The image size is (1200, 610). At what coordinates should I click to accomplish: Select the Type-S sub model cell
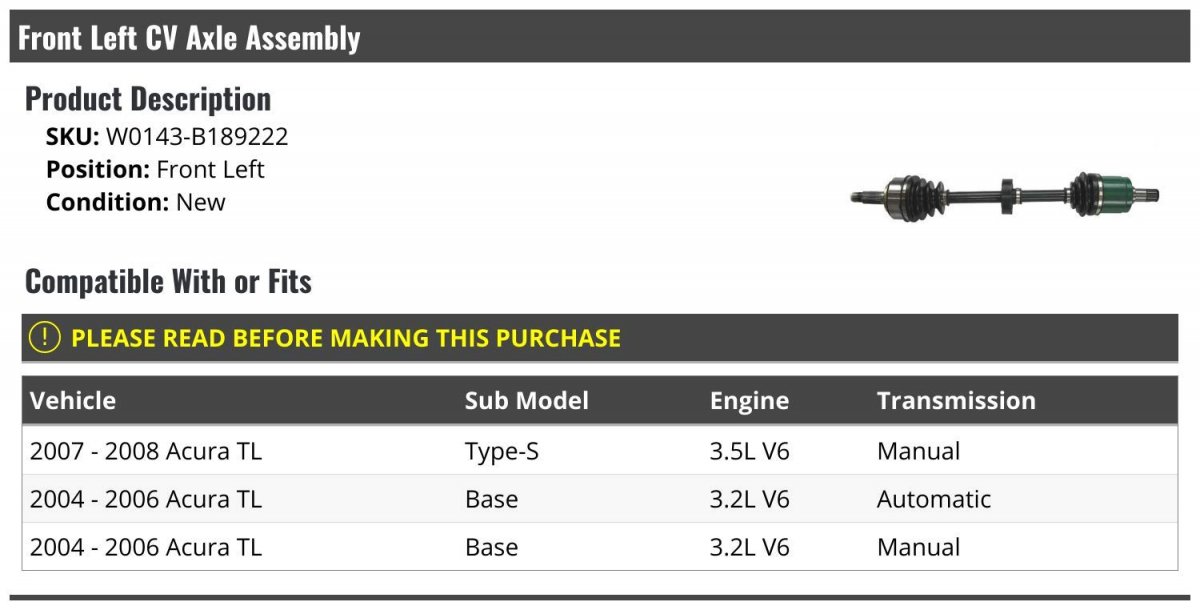coord(501,451)
